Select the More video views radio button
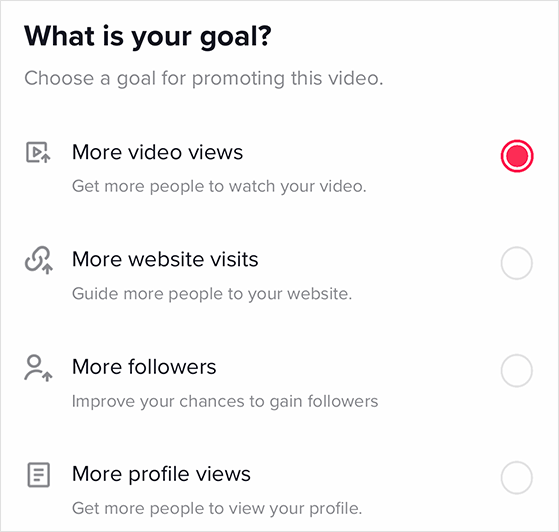The width and height of the screenshot is (559, 532). pos(517,156)
